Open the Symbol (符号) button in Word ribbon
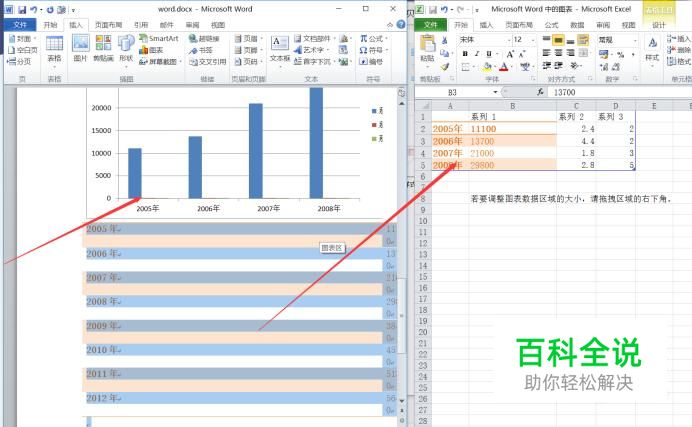This screenshot has width=692, height=427. (373, 50)
